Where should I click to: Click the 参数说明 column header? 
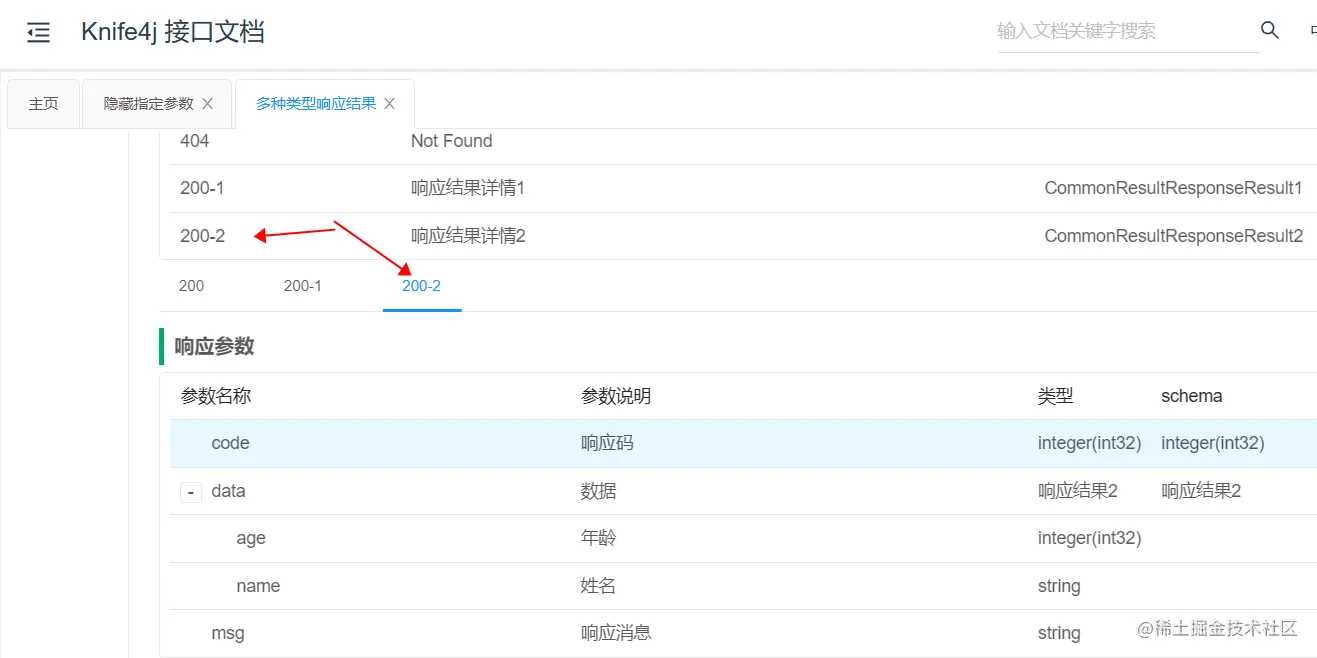pos(616,396)
